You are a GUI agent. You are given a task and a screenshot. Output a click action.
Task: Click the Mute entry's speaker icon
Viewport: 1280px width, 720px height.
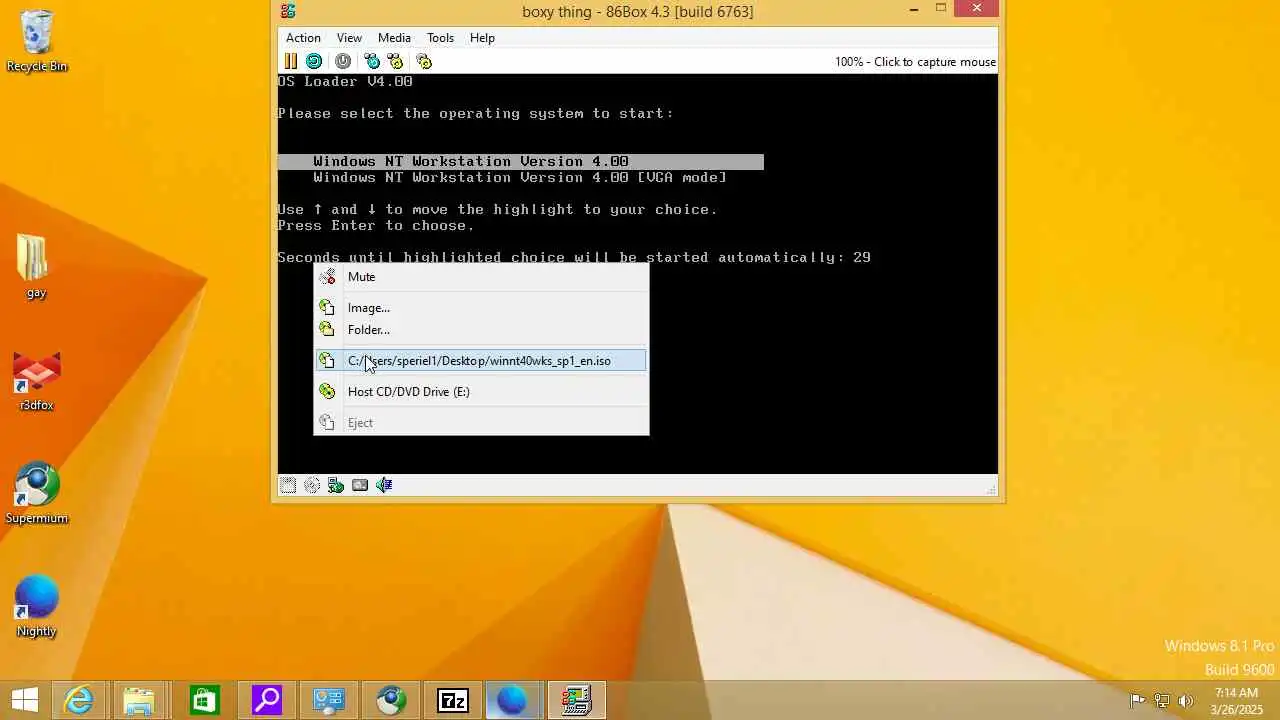(327, 277)
